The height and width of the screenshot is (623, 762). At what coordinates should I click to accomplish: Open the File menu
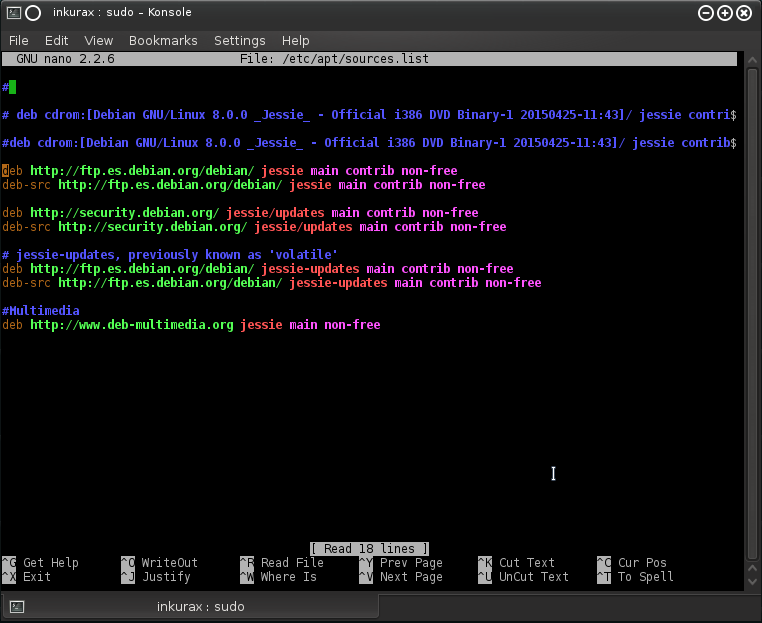coord(19,40)
